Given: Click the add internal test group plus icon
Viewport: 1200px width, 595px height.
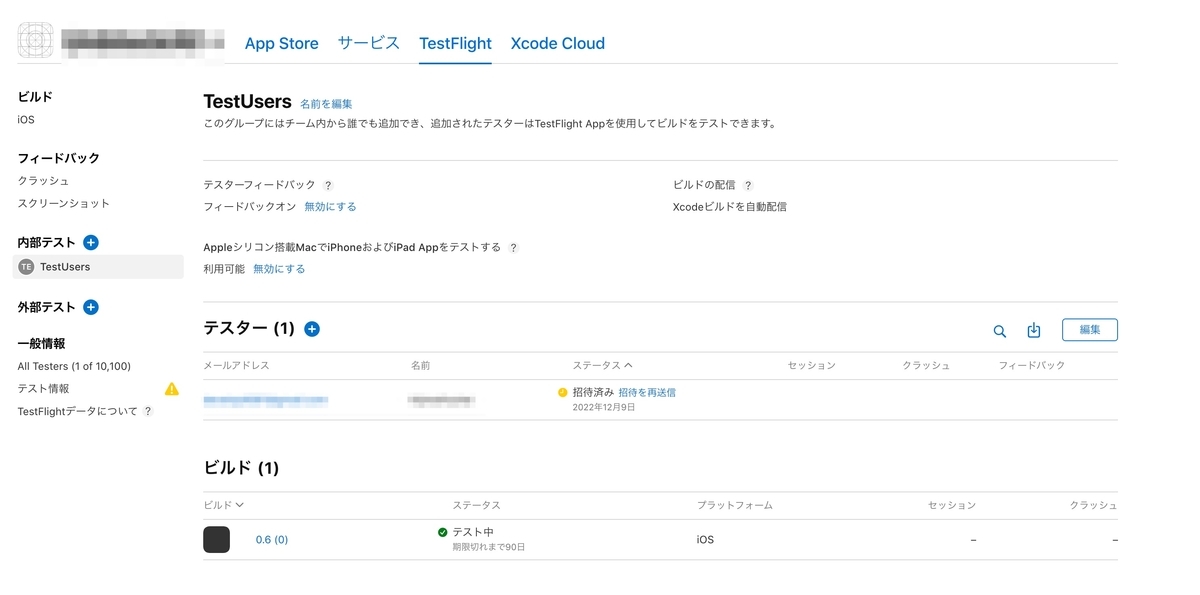Looking at the screenshot, I should [91, 242].
